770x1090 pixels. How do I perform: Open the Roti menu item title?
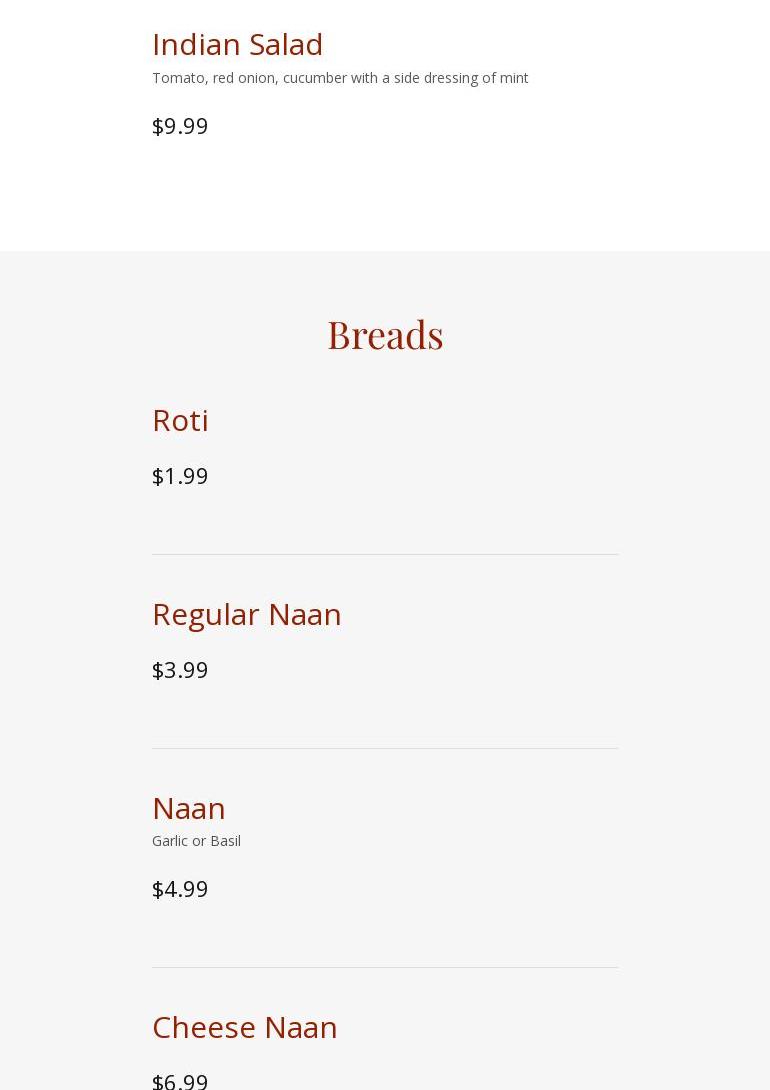(180, 420)
